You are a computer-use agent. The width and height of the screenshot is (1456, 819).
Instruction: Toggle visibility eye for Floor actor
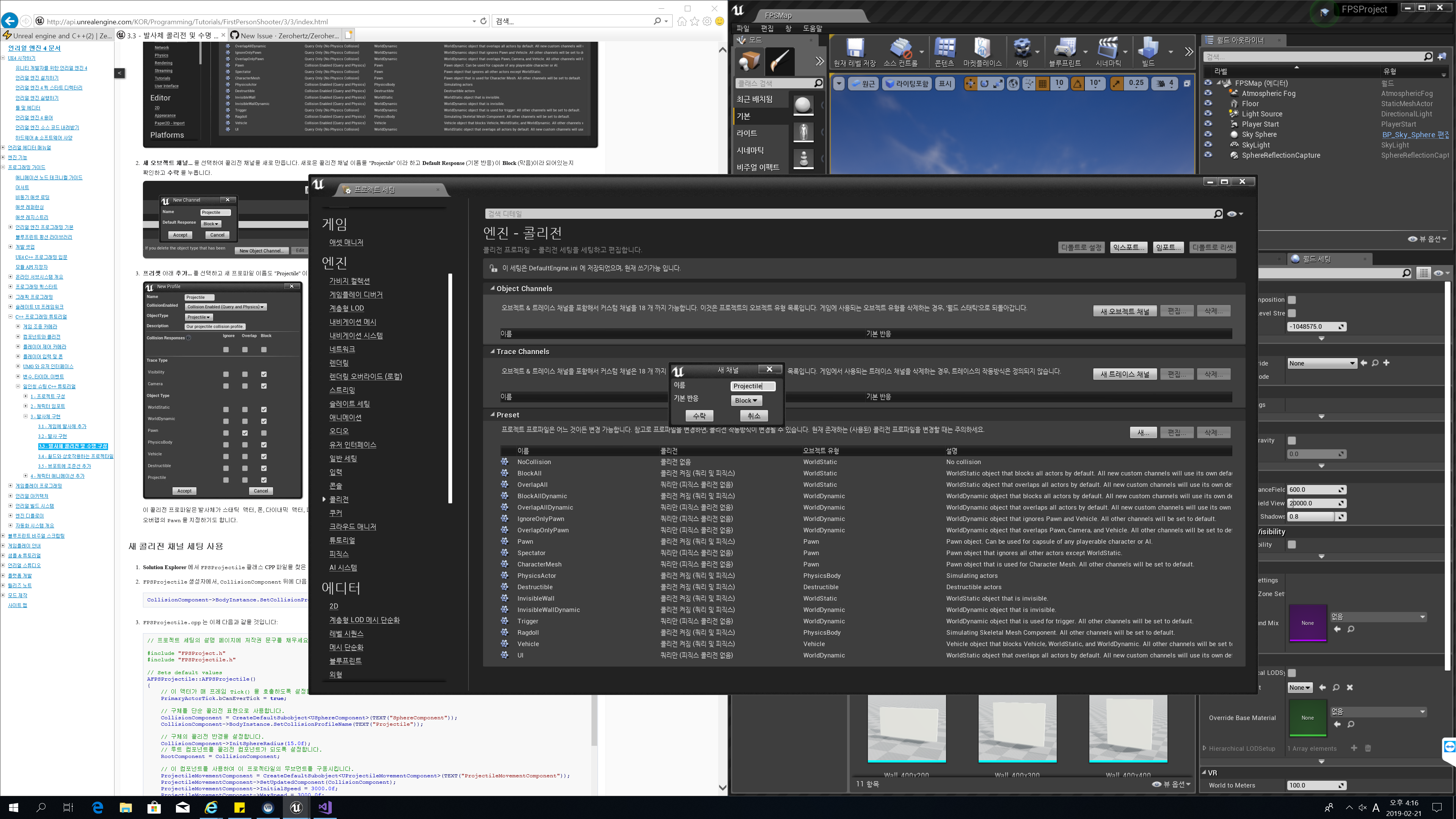click(1208, 103)
